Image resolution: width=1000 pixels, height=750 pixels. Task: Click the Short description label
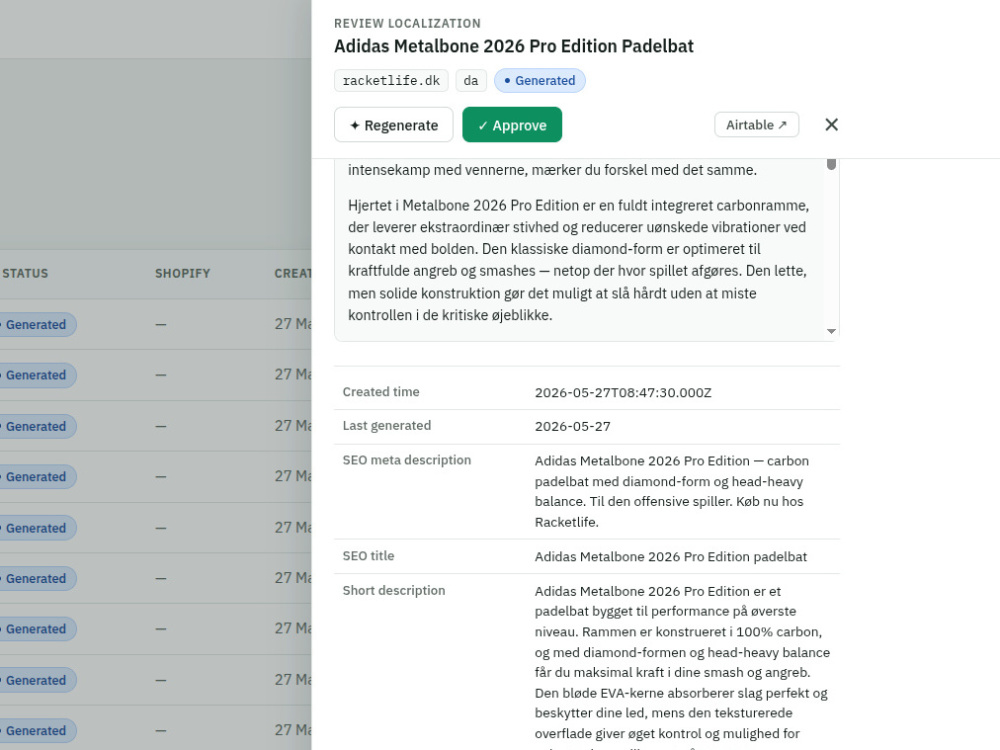tap(393, 591)
